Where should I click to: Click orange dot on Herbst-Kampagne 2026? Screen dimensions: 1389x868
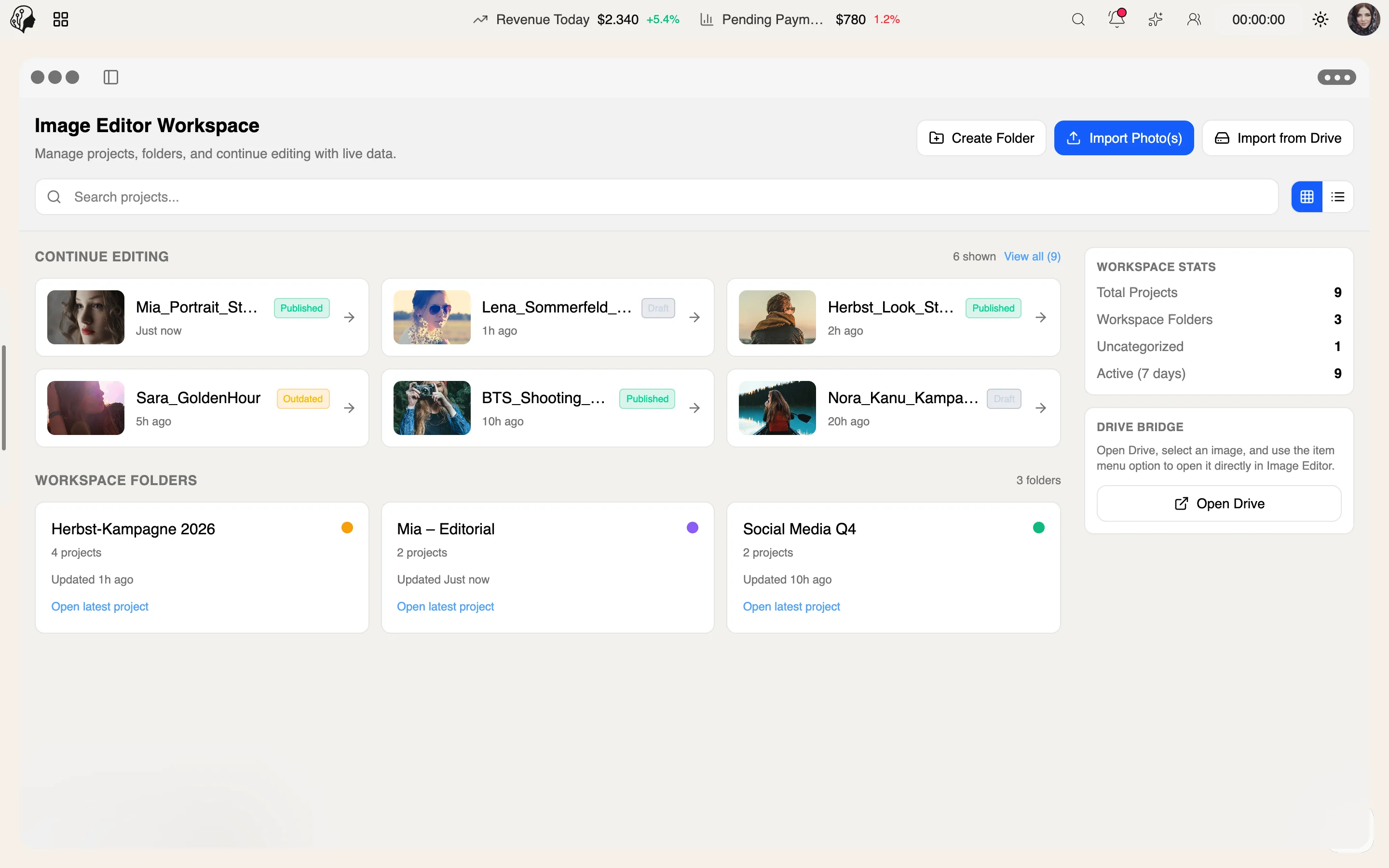tap(347, 528)
